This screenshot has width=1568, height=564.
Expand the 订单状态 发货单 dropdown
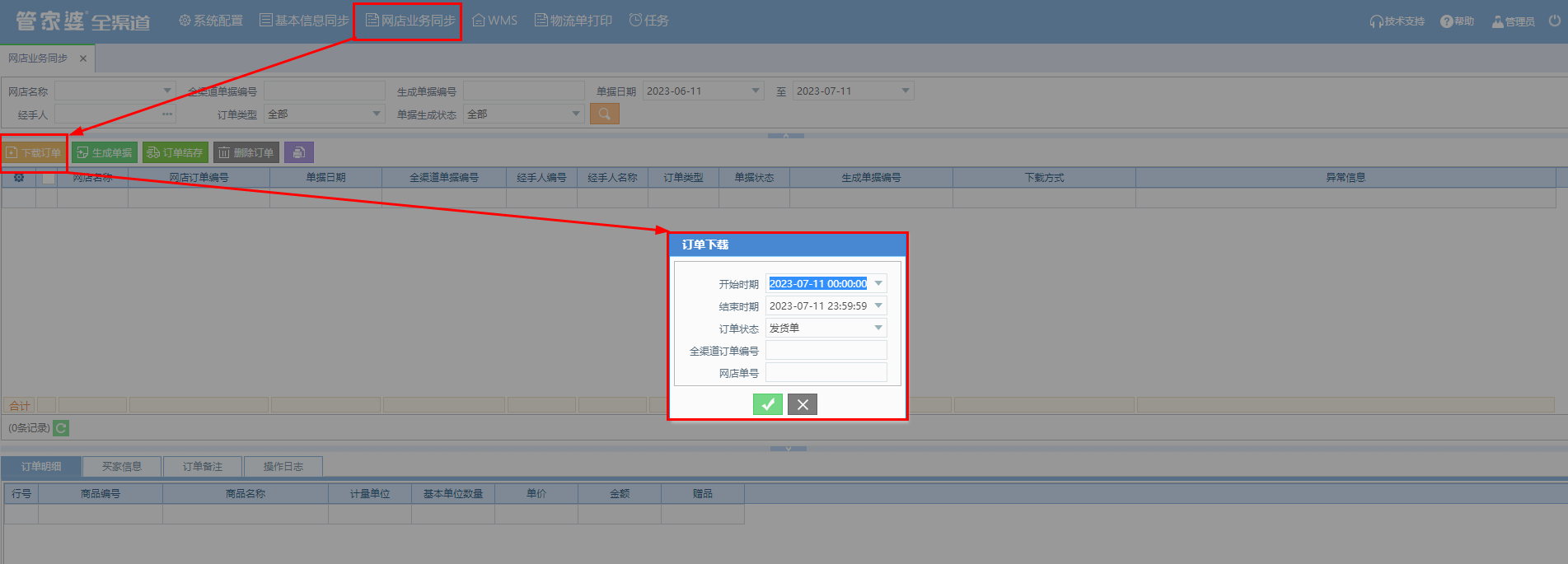(878, 328)
